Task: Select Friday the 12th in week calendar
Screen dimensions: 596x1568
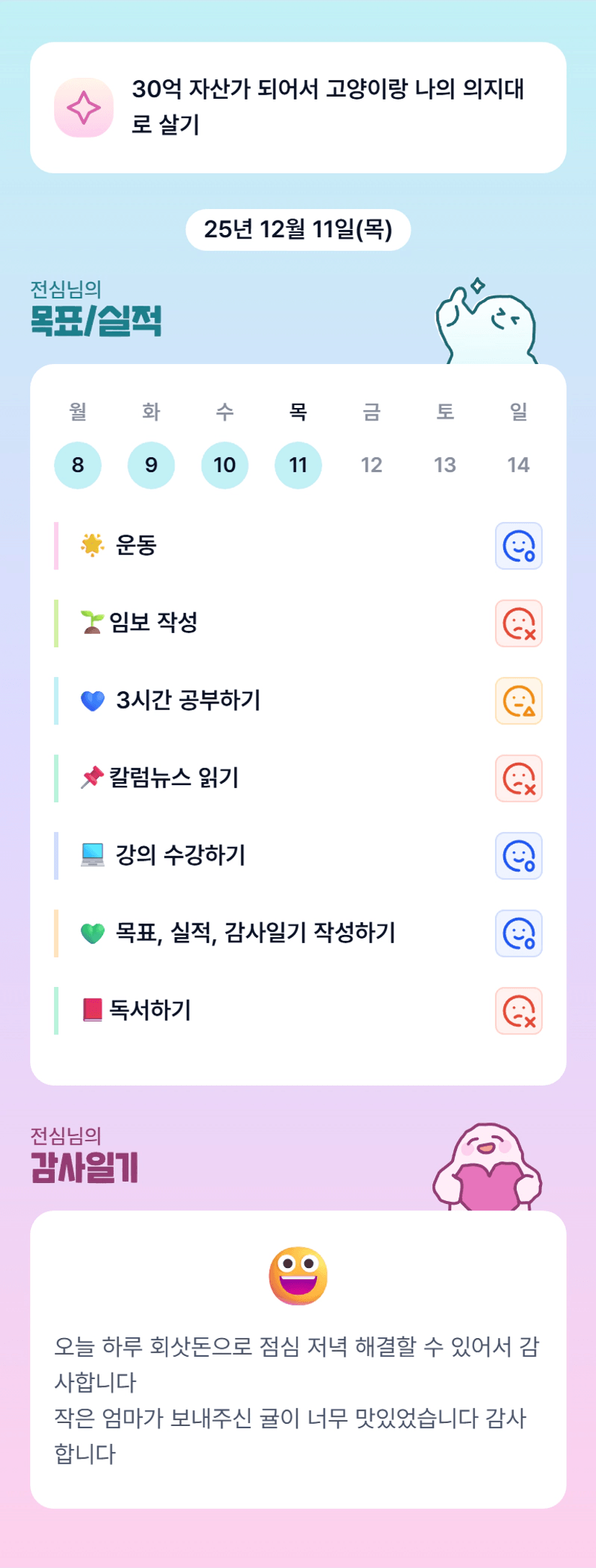Action: (372, 465)
